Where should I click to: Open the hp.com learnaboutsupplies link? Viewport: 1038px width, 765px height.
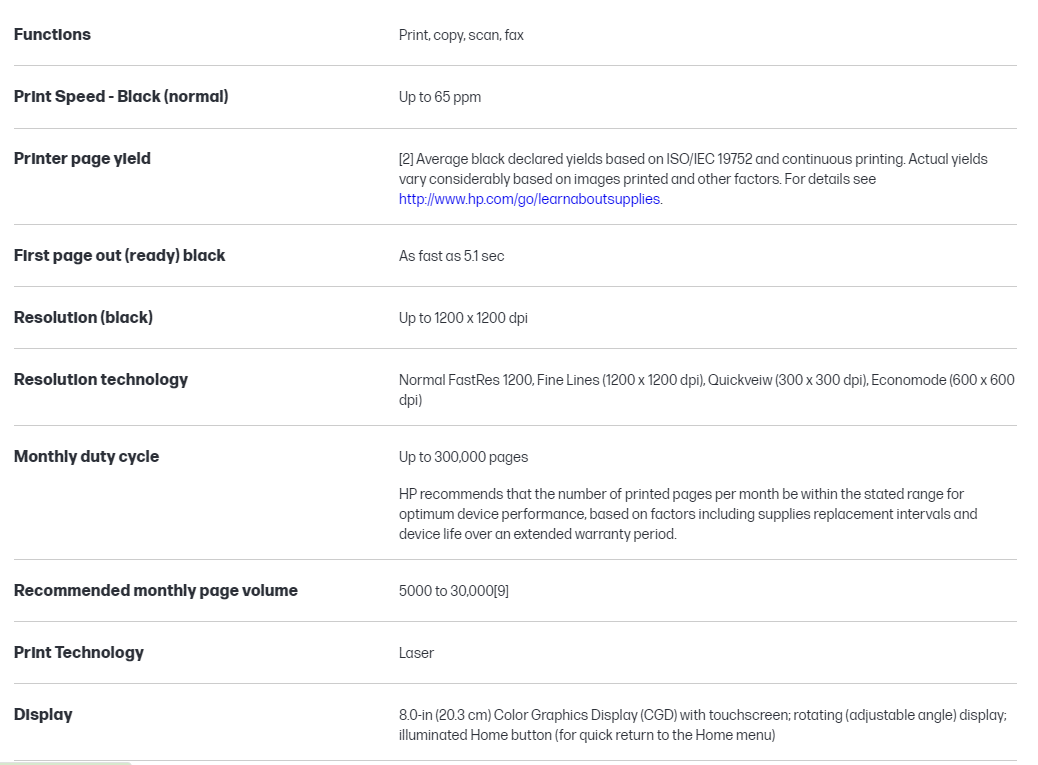[529, 199]
